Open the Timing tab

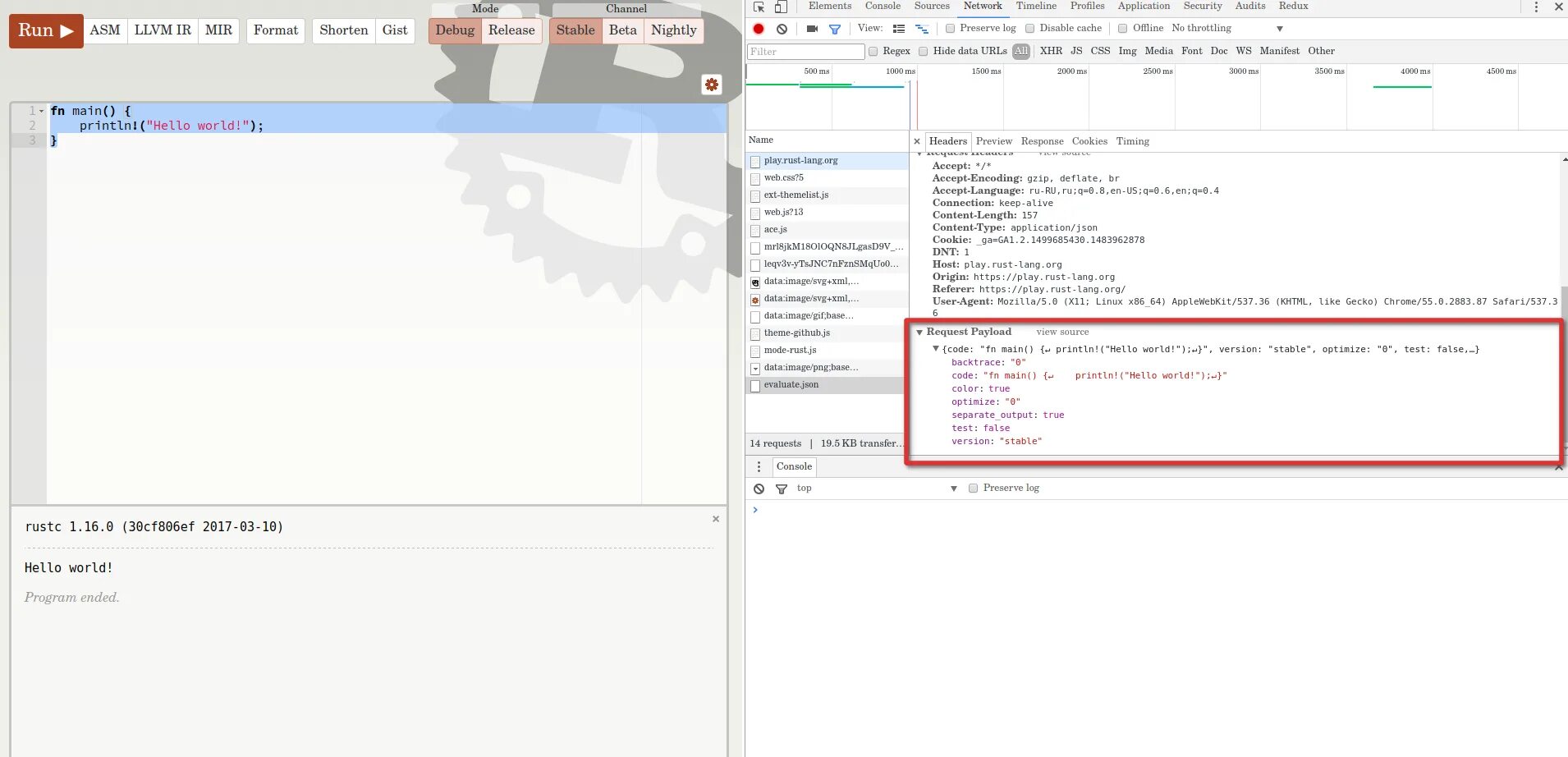(x=1133, y=141)
